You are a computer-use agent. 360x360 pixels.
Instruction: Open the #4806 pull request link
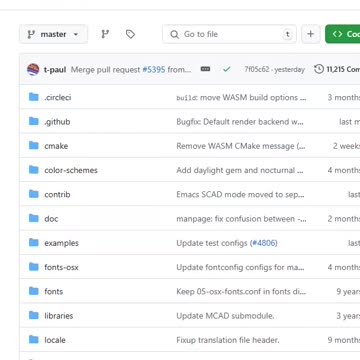(264, 243)
